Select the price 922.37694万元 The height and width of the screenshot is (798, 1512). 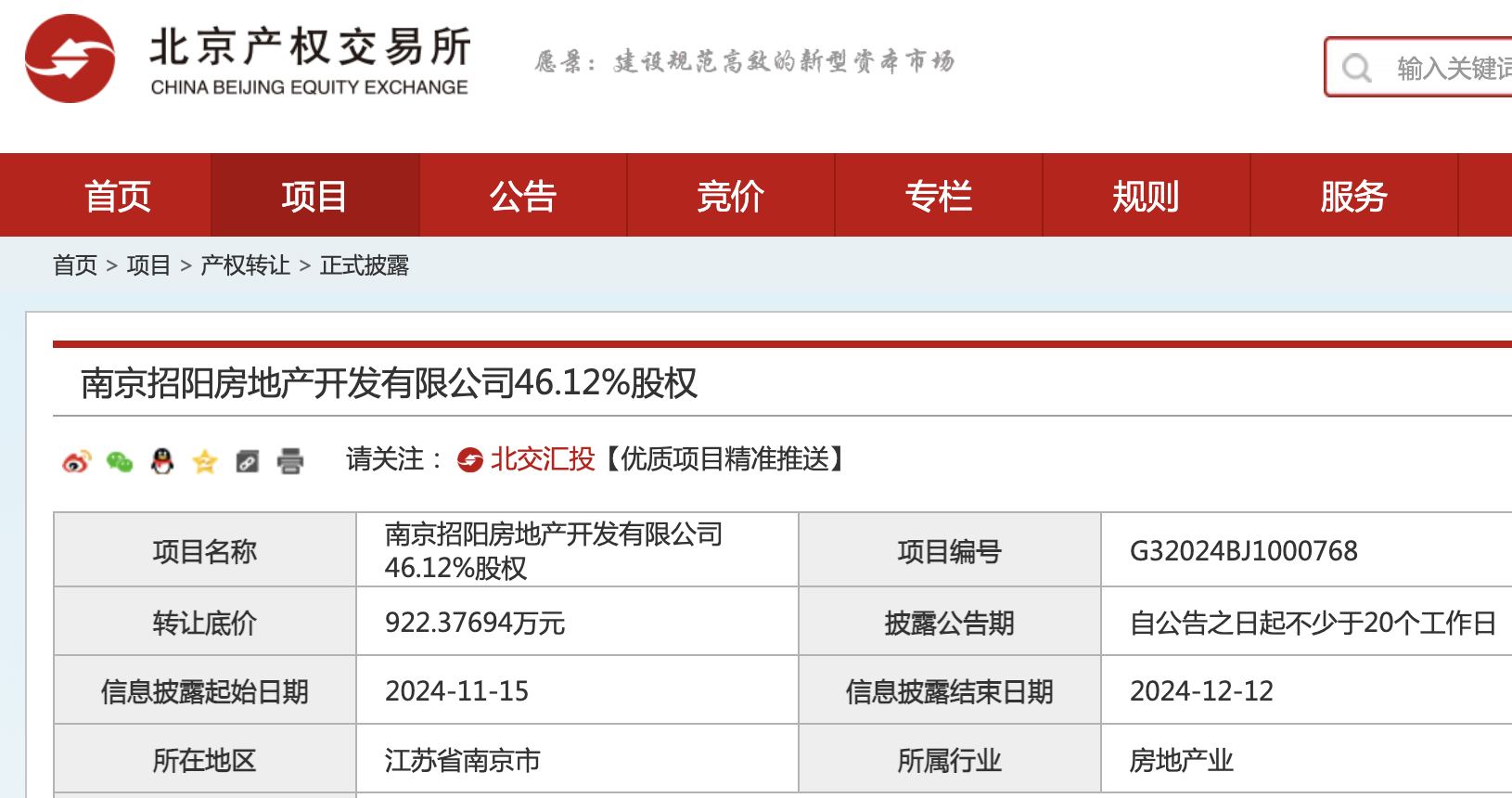pos(475,623)
